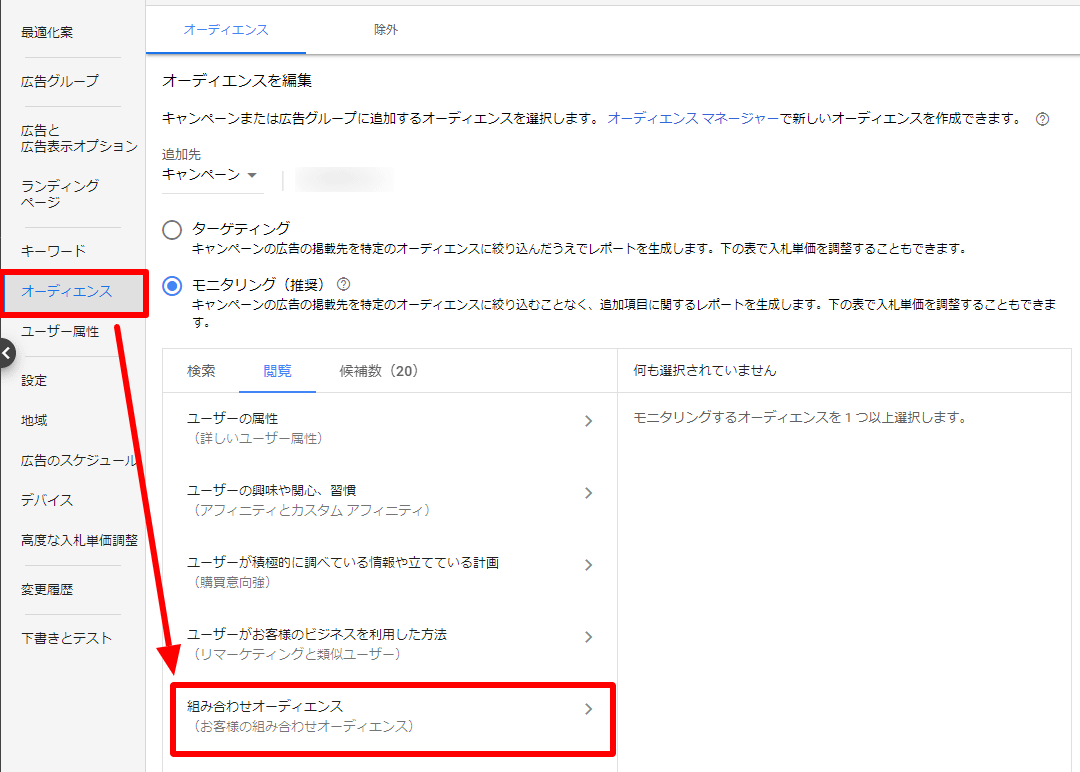Switch to the 検索 tab
This screenshot has width=1080, height=772.
tap(201, 371)
